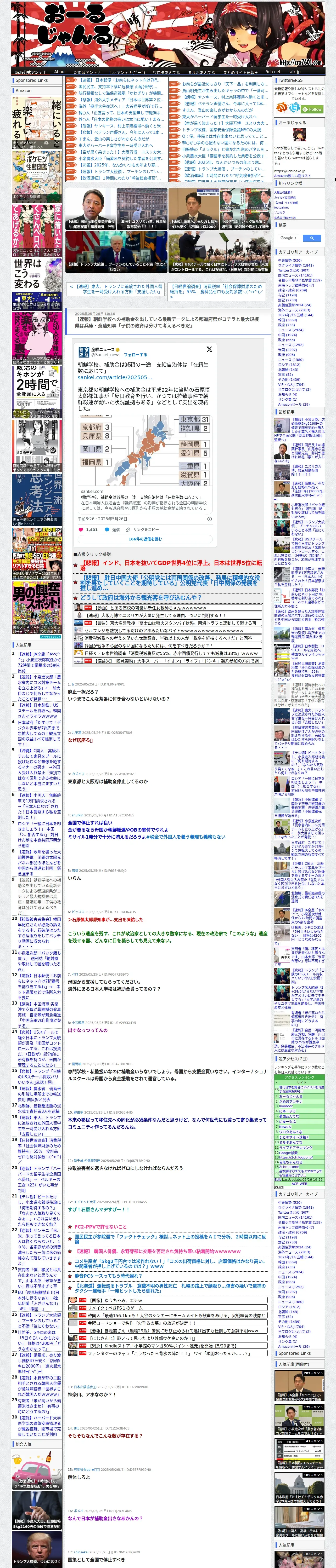Open the Amazonセール (29) category link
This screenshot has width=336, height=1568.
pyautogui.click(x=293, y=404)
